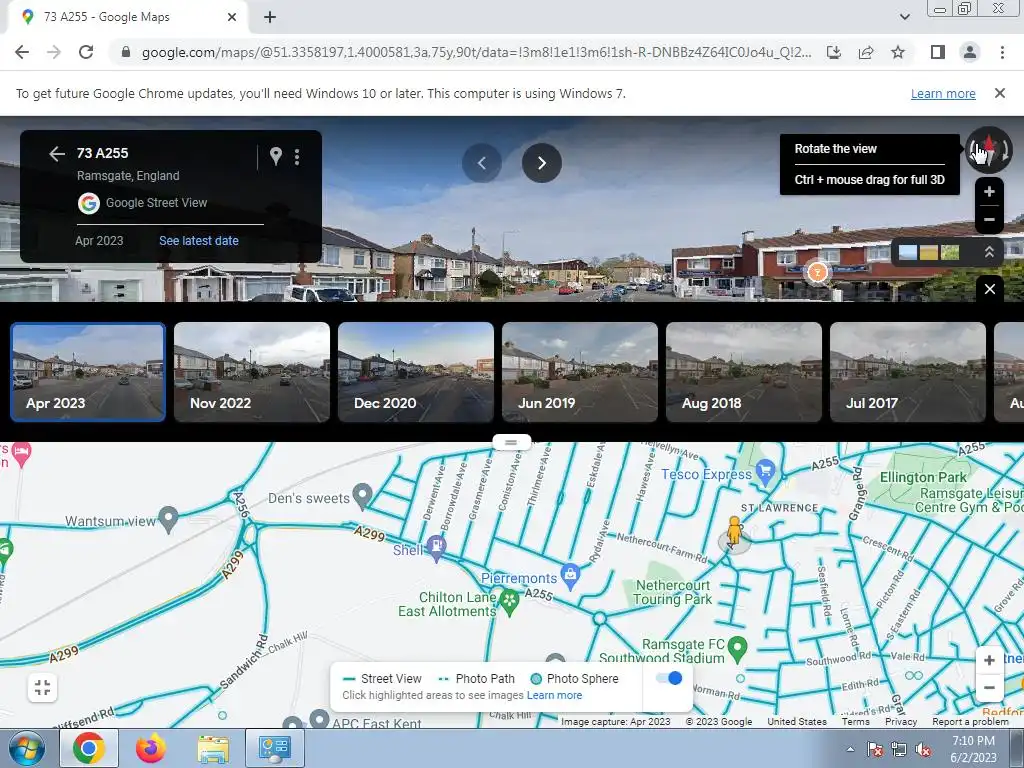
Task: Close the Street View timeline panel
Action: 989,289
